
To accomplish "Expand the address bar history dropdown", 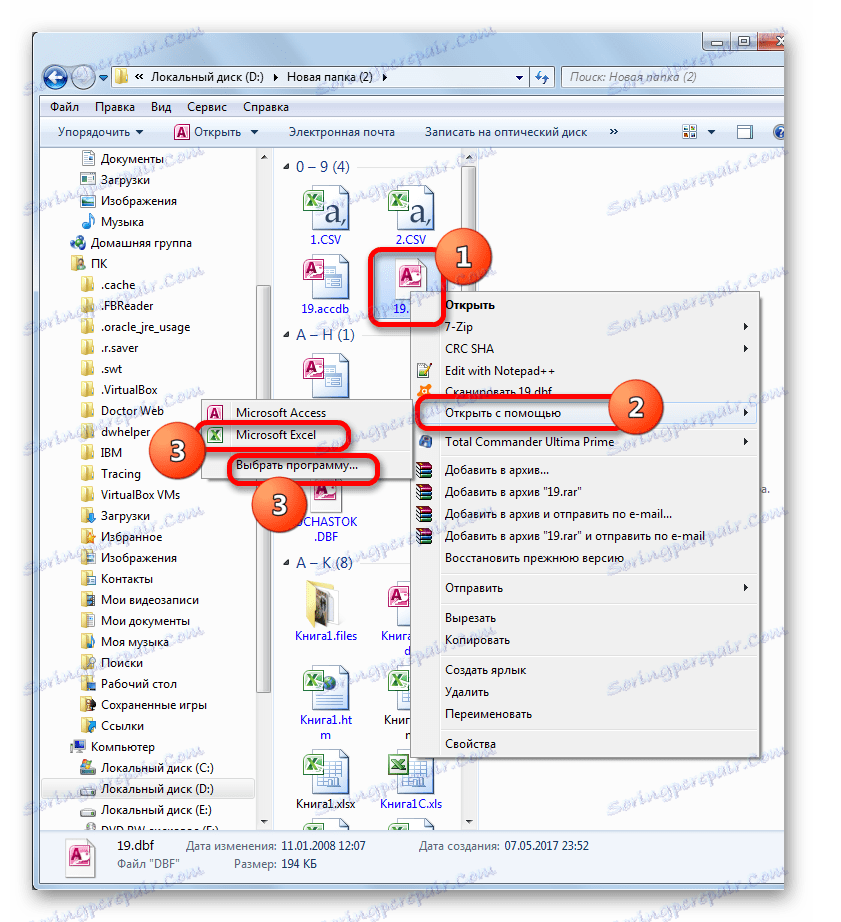I will coord(519,78).
